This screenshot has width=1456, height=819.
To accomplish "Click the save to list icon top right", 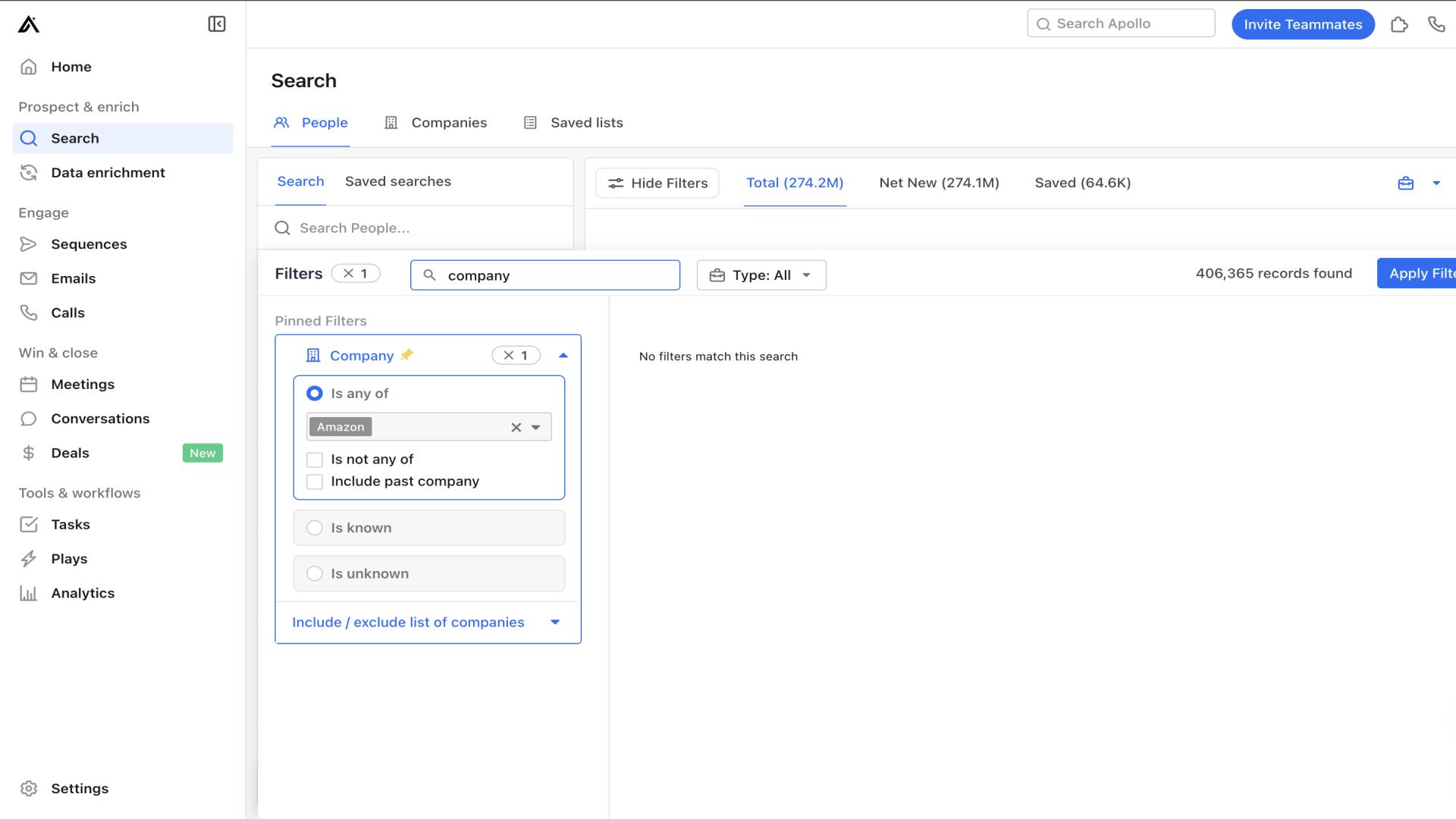I will [x=1406, y=182].
